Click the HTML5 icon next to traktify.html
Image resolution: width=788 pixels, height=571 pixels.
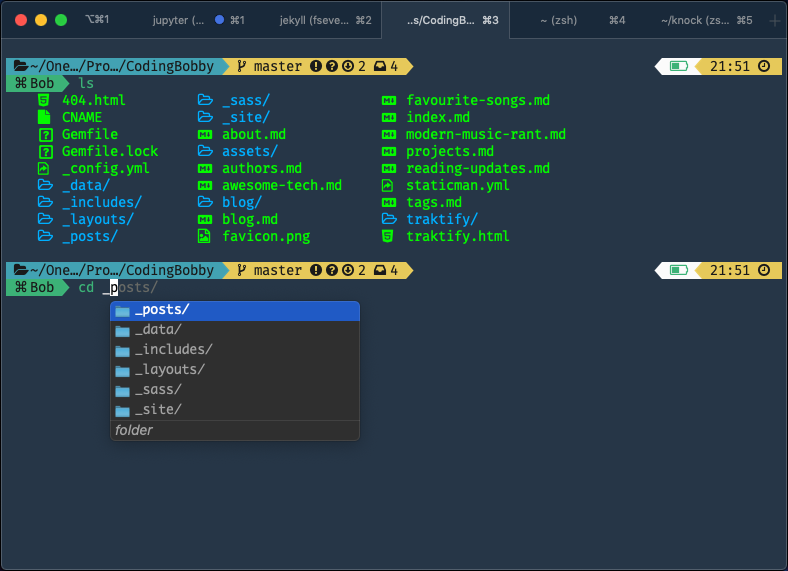tap(387, 236)
